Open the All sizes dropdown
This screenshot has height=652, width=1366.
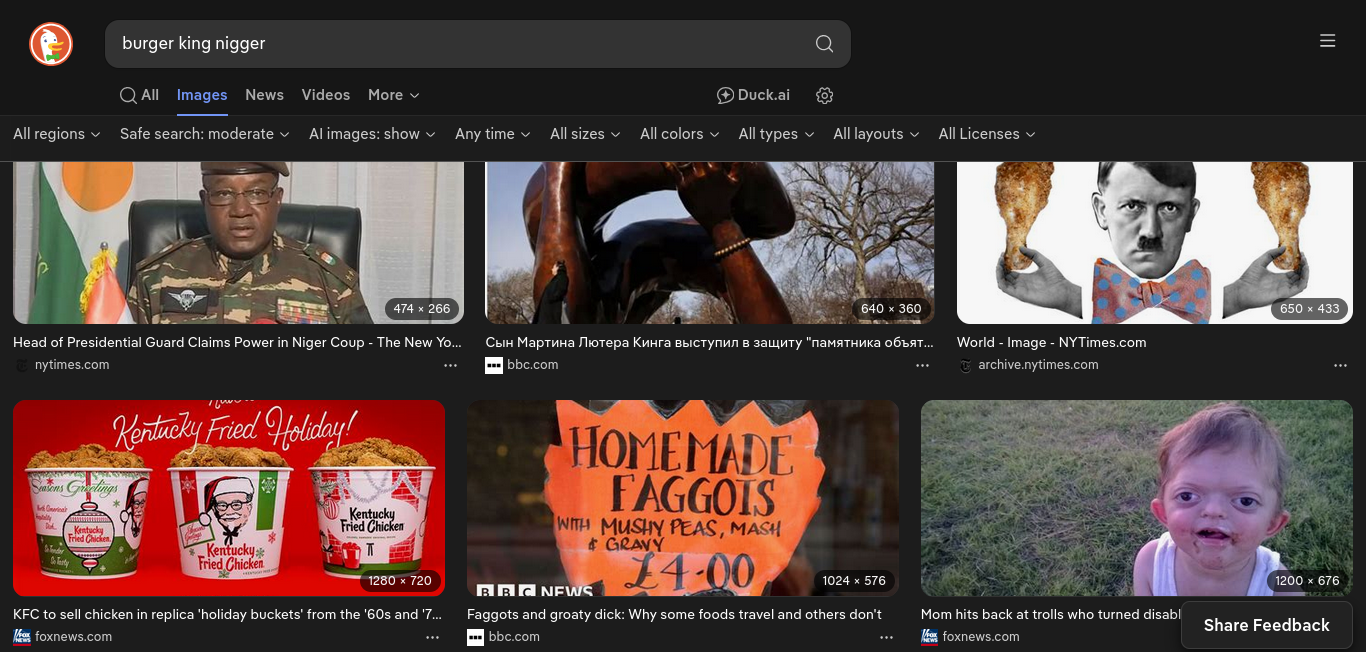(x=585, y=134)
